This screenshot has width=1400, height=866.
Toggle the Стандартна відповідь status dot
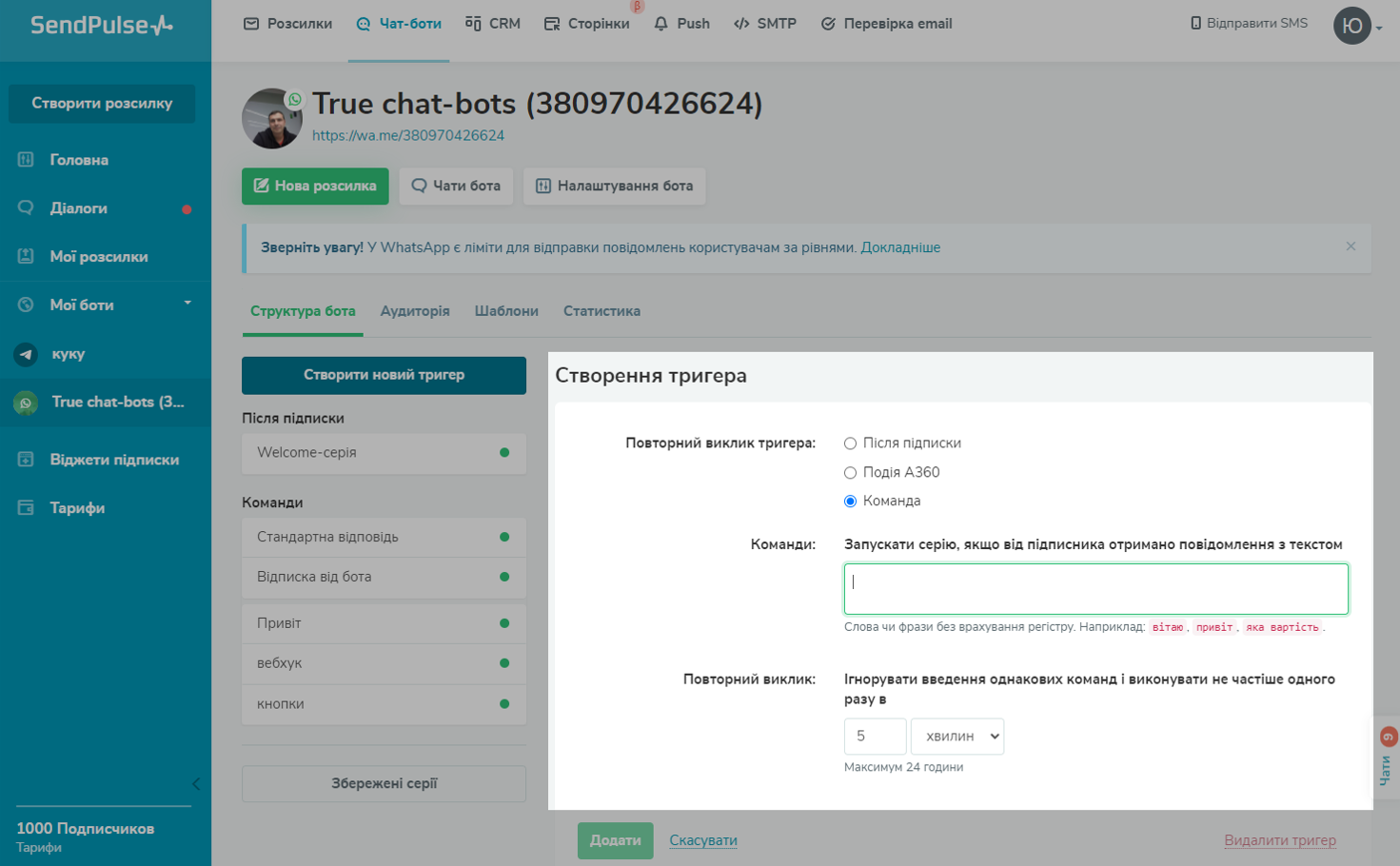point(504,537)
